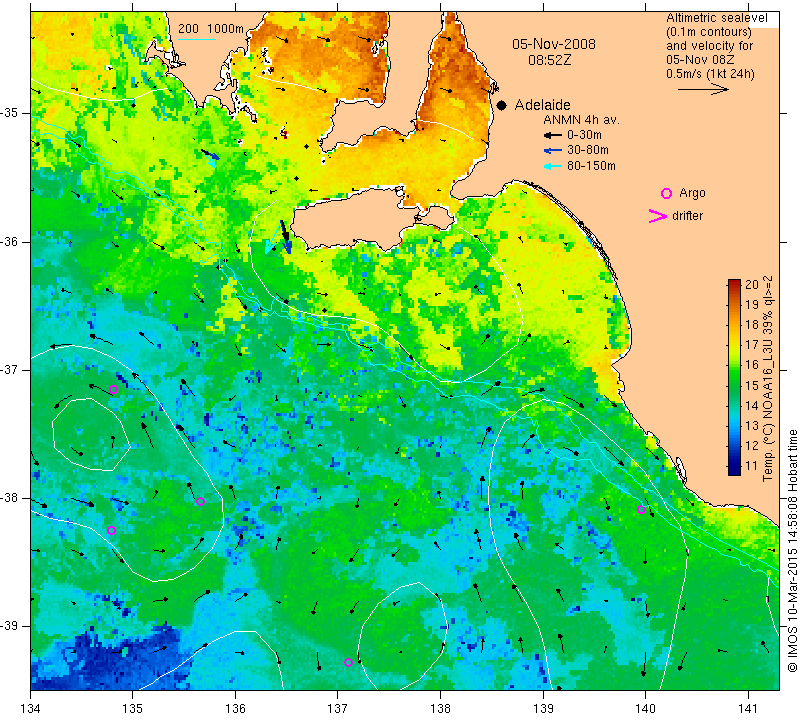Click the -38 latitude axis label
The width and height of the screenshot is (800, 720).
click(10, 498)
